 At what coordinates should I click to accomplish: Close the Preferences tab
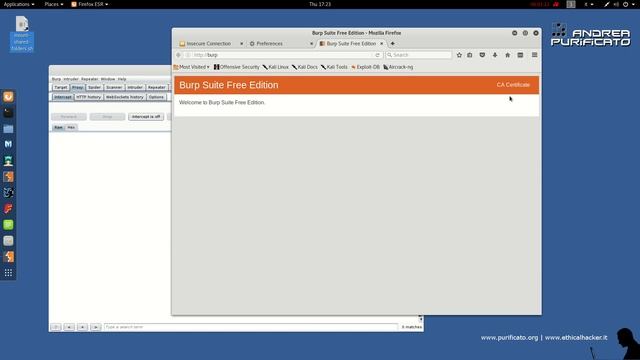pyautogui.click(x=311, y=43)
